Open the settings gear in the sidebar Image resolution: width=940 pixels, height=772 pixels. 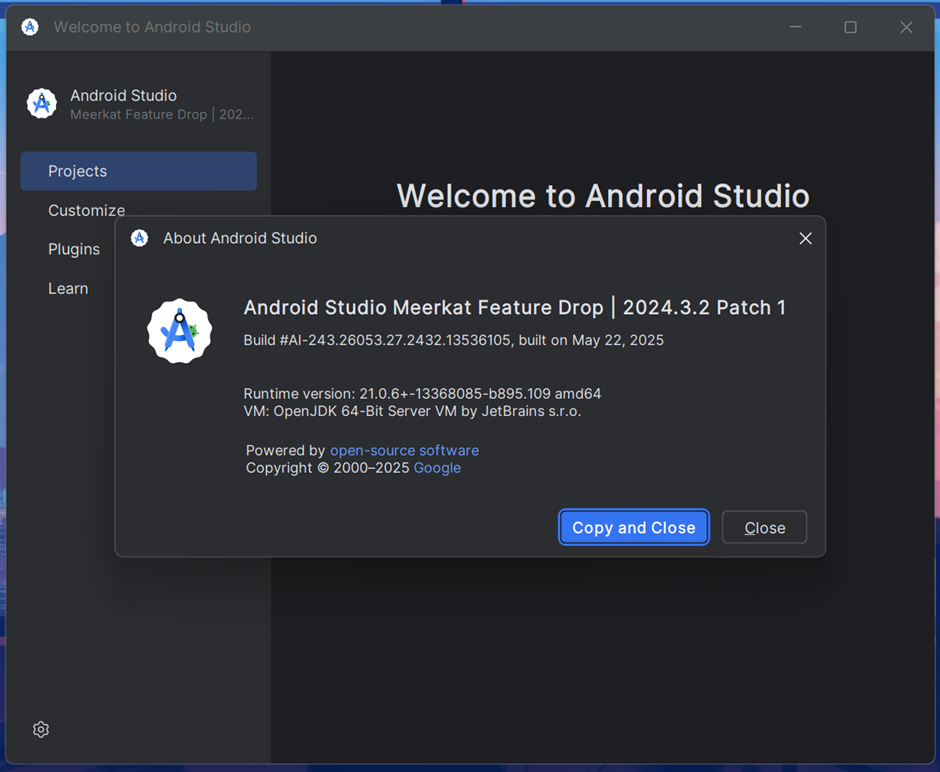click(41, 729)
